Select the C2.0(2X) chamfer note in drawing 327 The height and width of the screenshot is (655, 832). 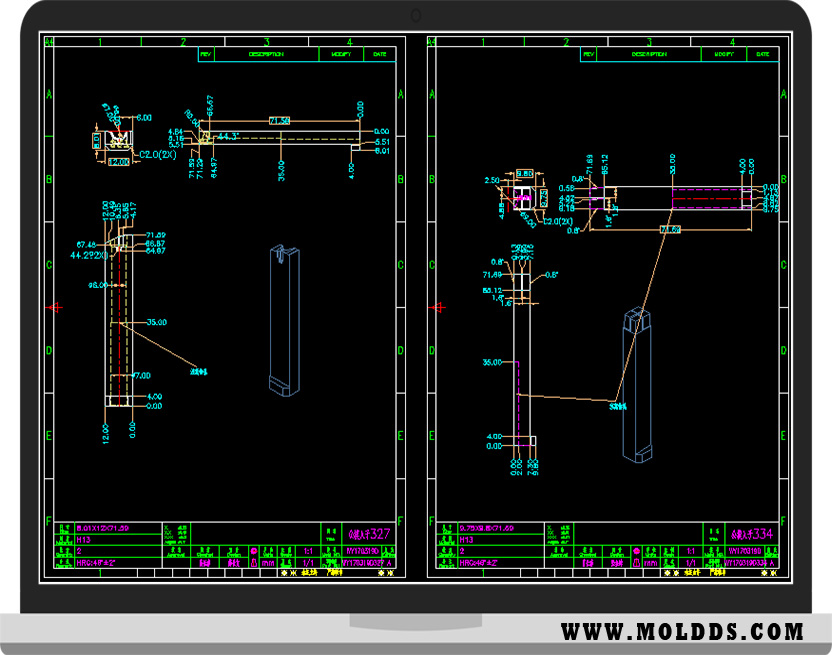(158, 154)
